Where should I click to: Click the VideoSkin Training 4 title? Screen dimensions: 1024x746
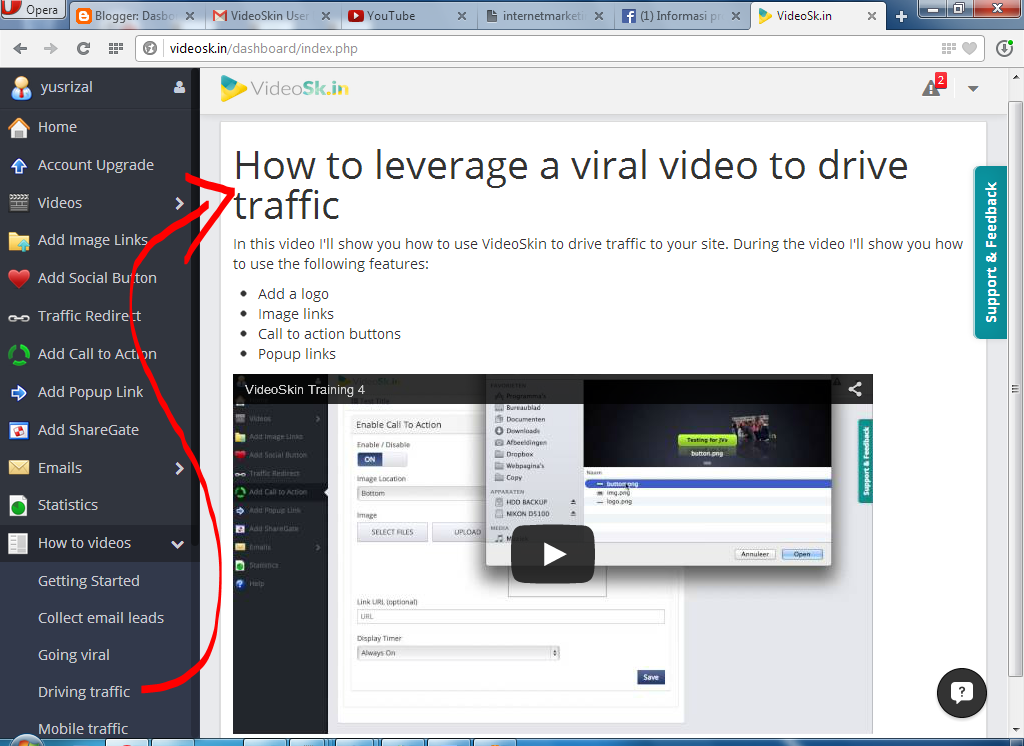coord(304,390)
